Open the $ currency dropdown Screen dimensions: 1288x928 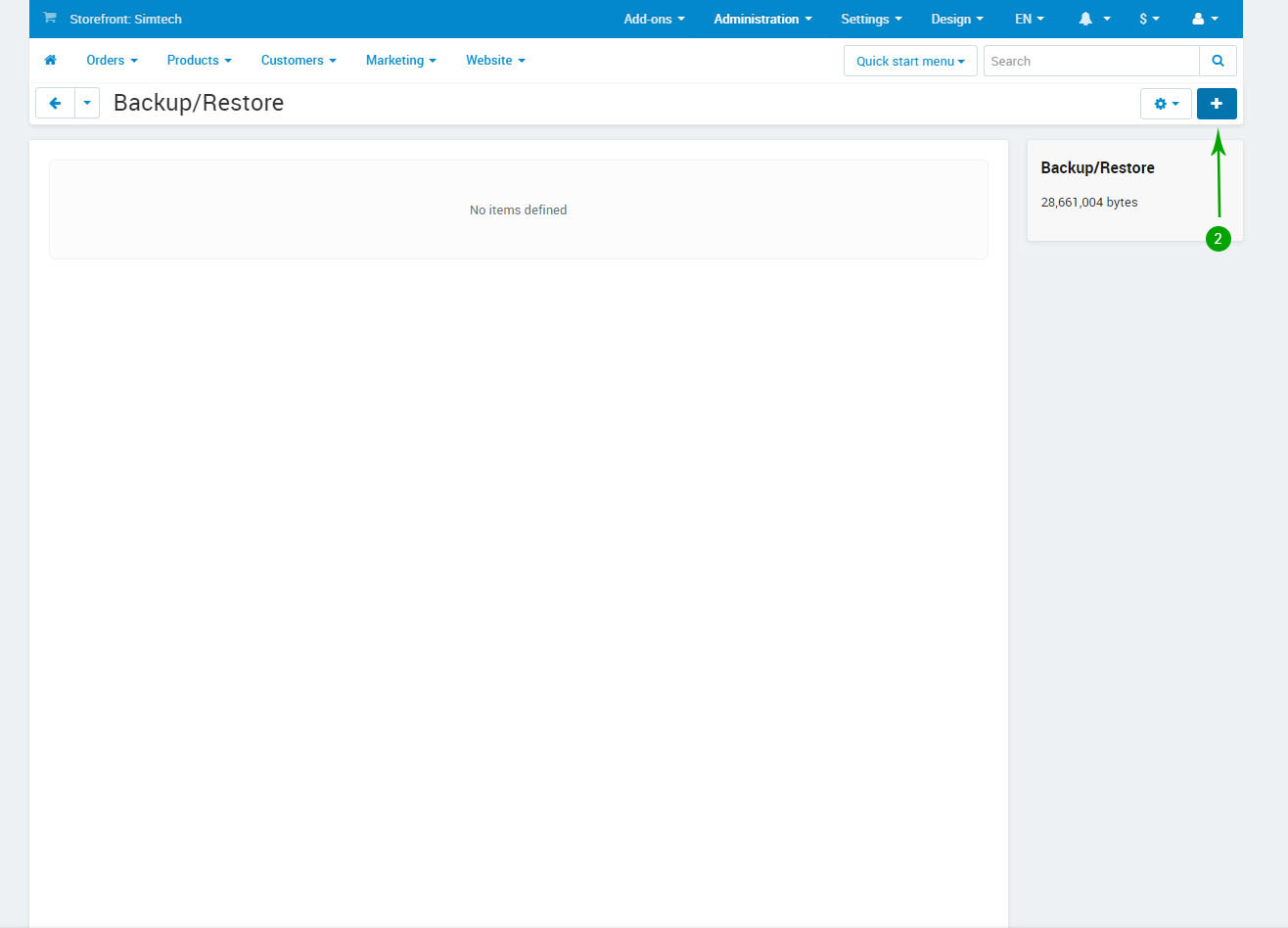[1149, 19]
